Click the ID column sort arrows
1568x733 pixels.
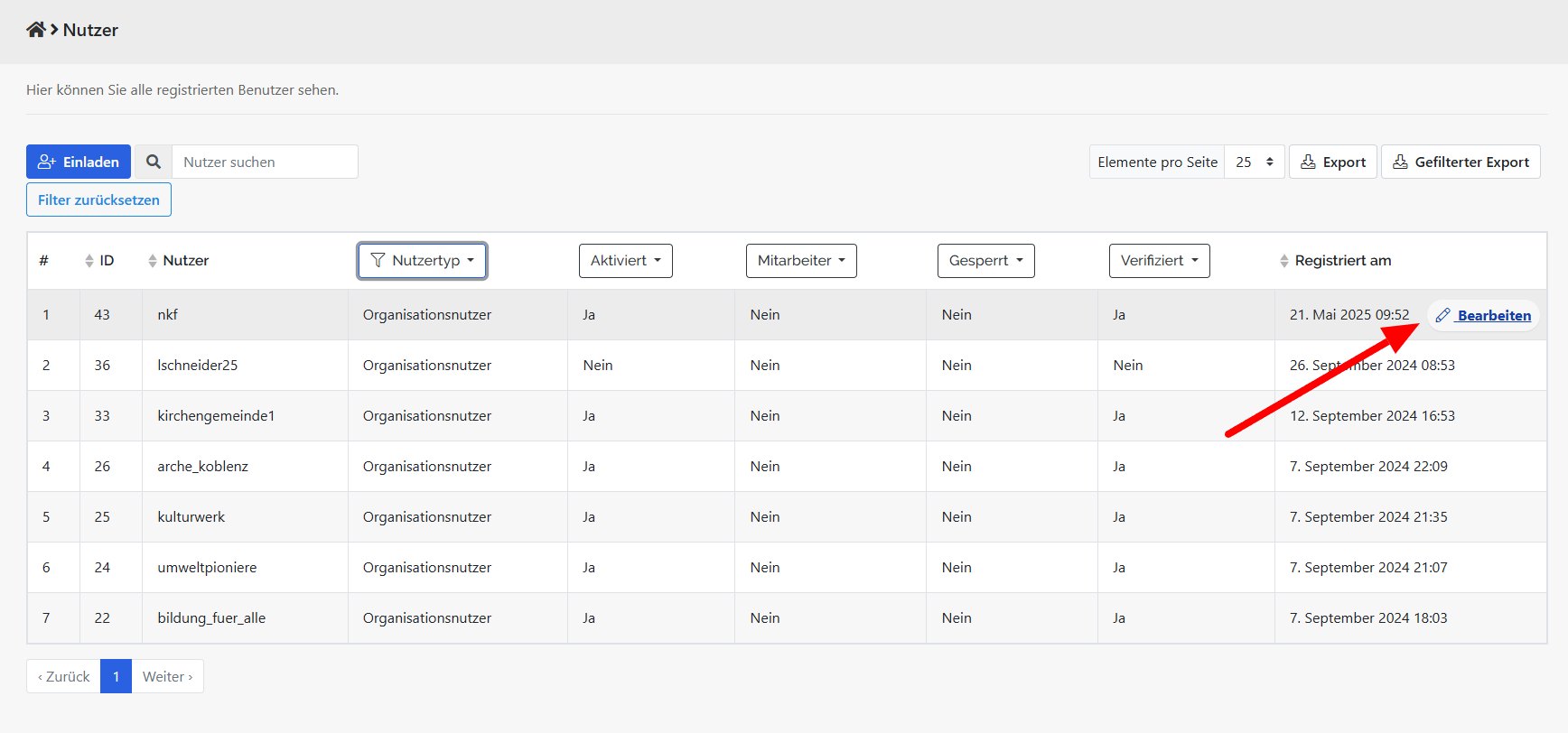coord(89,261)
